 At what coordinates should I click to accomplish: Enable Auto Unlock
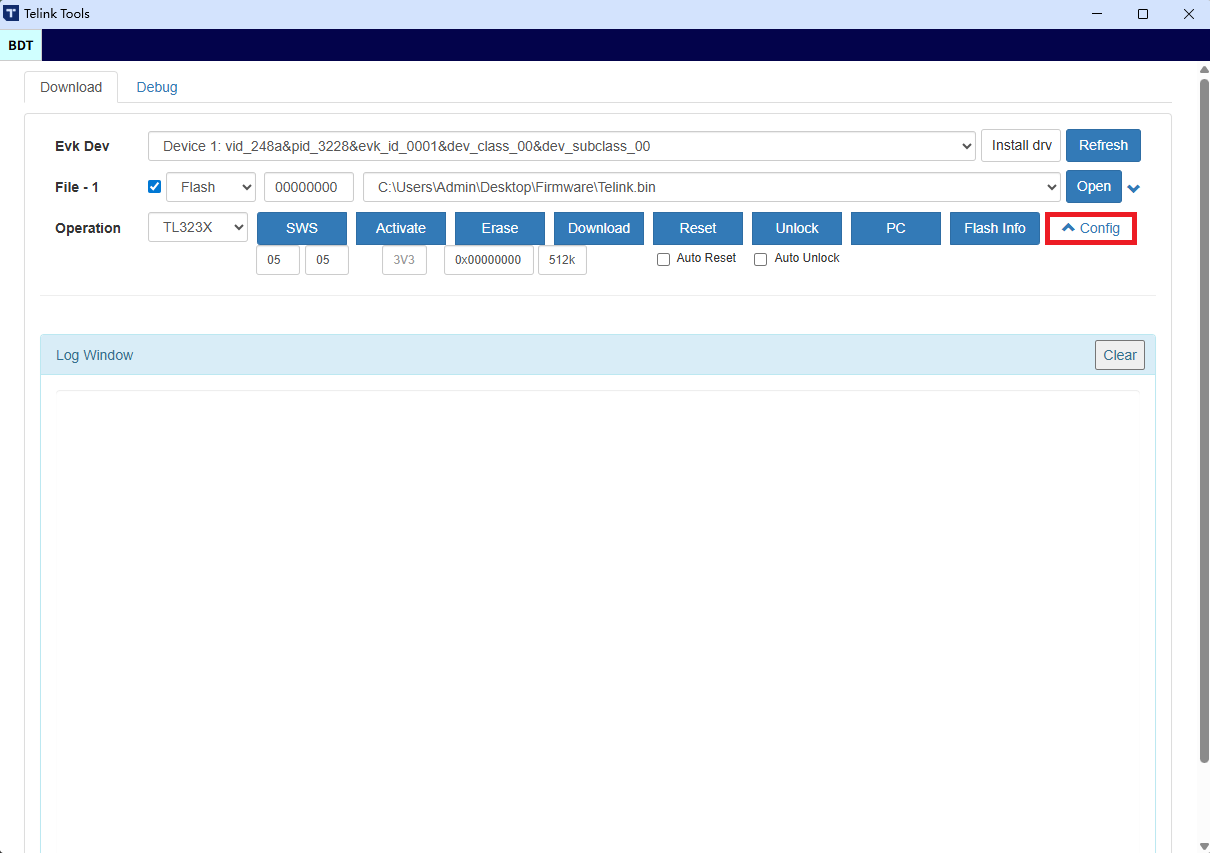tap(760, 258)
